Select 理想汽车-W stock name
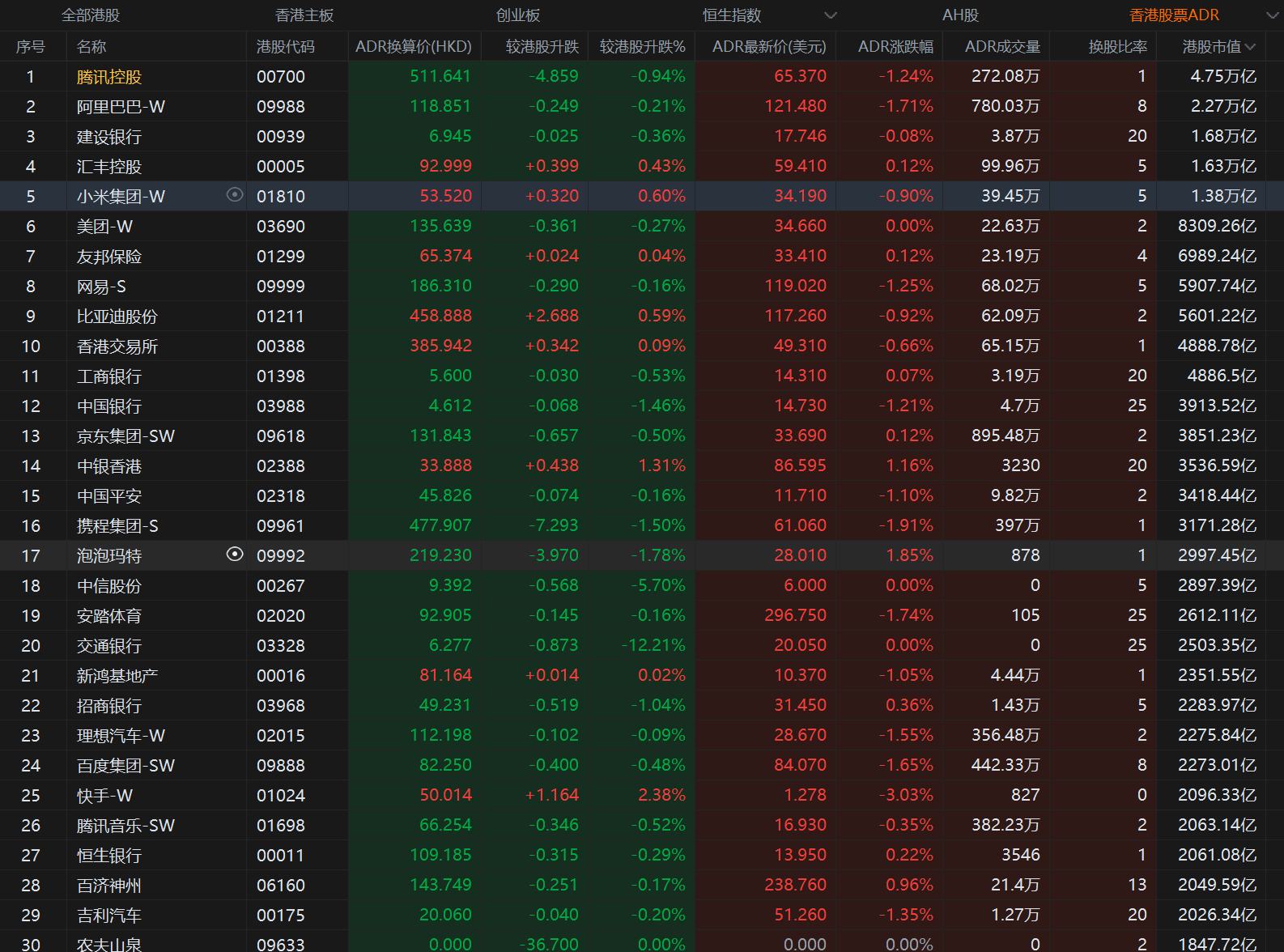Screen dimensions: 1284x952 pos(121,735)
